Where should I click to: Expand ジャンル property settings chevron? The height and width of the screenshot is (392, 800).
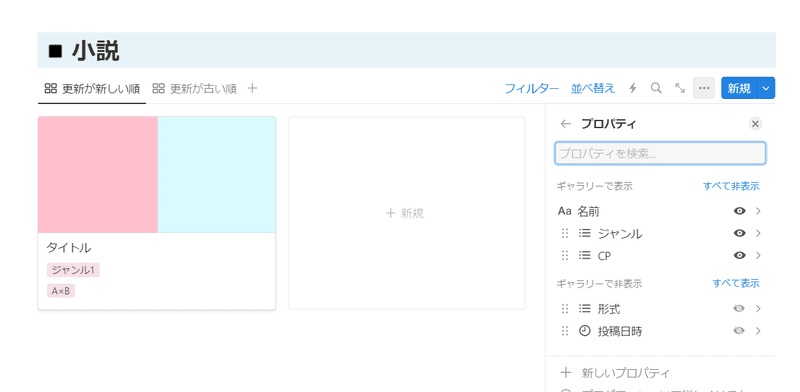point(758,233)
